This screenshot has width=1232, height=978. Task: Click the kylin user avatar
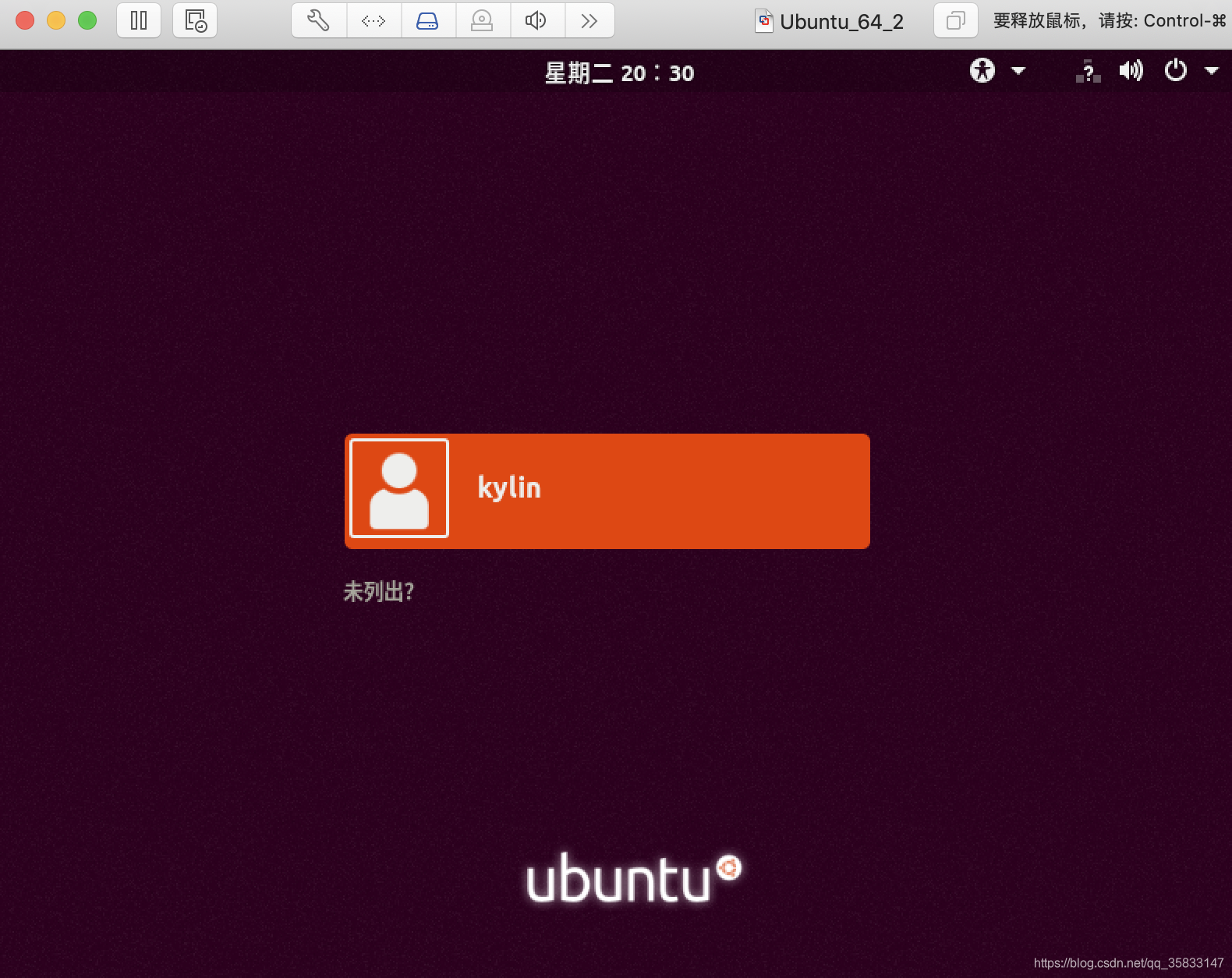tap(399, 488)
